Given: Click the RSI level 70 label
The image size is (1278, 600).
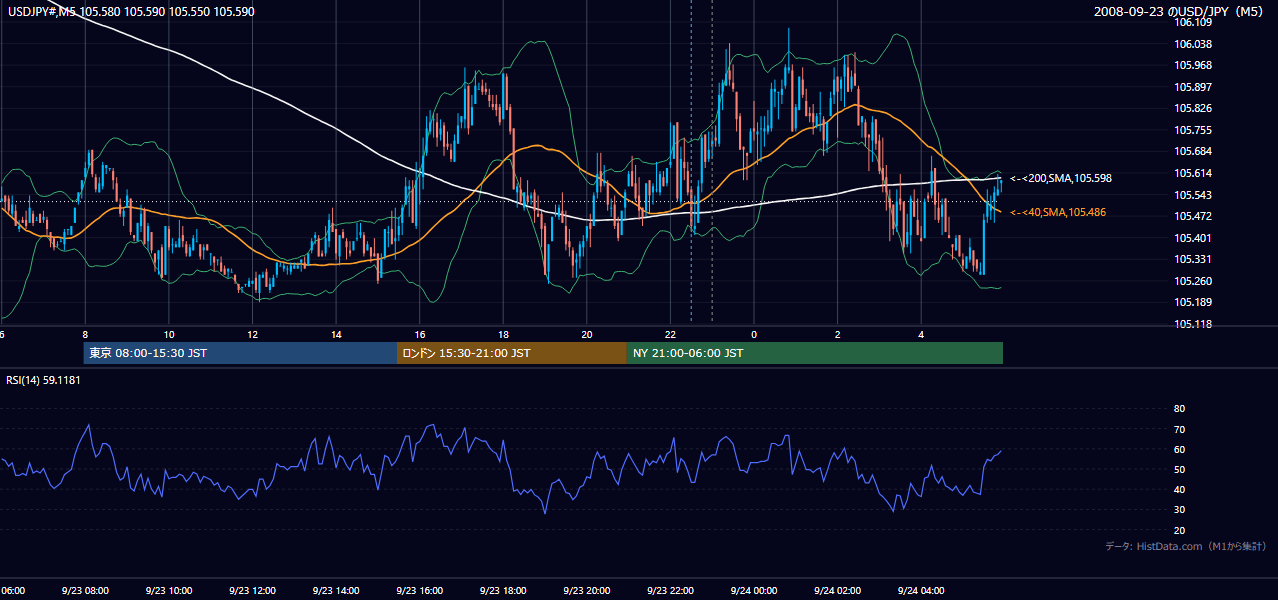Looking at the screenshot, I should tap(1179, 429).
